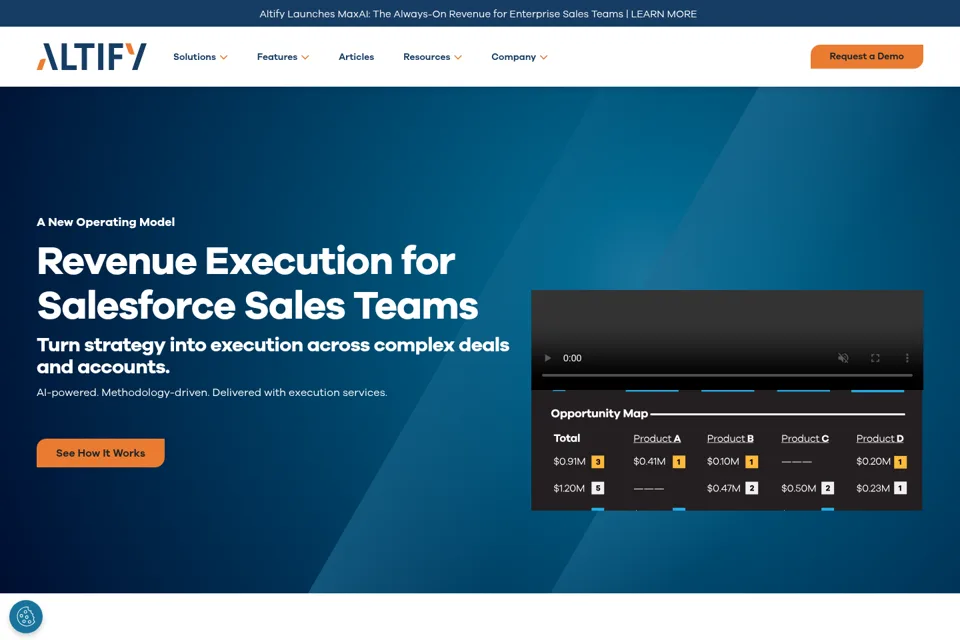The height and width of the screenshot is (640, 960).
Task: Open video in fullscreen
Action: coord(875,358)
